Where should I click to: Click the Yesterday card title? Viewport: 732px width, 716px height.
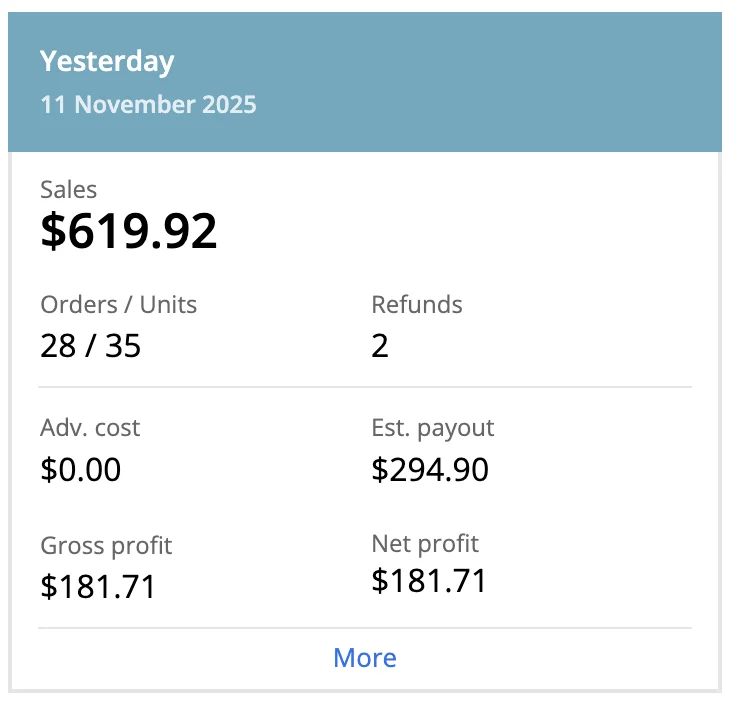point(107,62)
